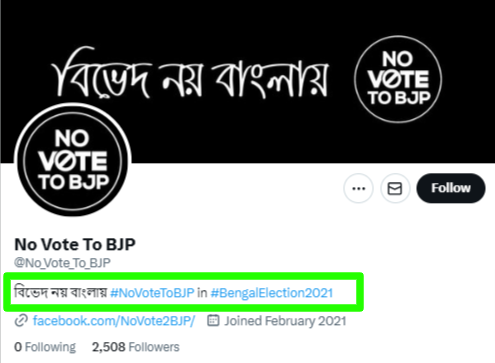Open the #NoVoteToBJP hashtag
The image size is (495, 363).
coord(152,293)
